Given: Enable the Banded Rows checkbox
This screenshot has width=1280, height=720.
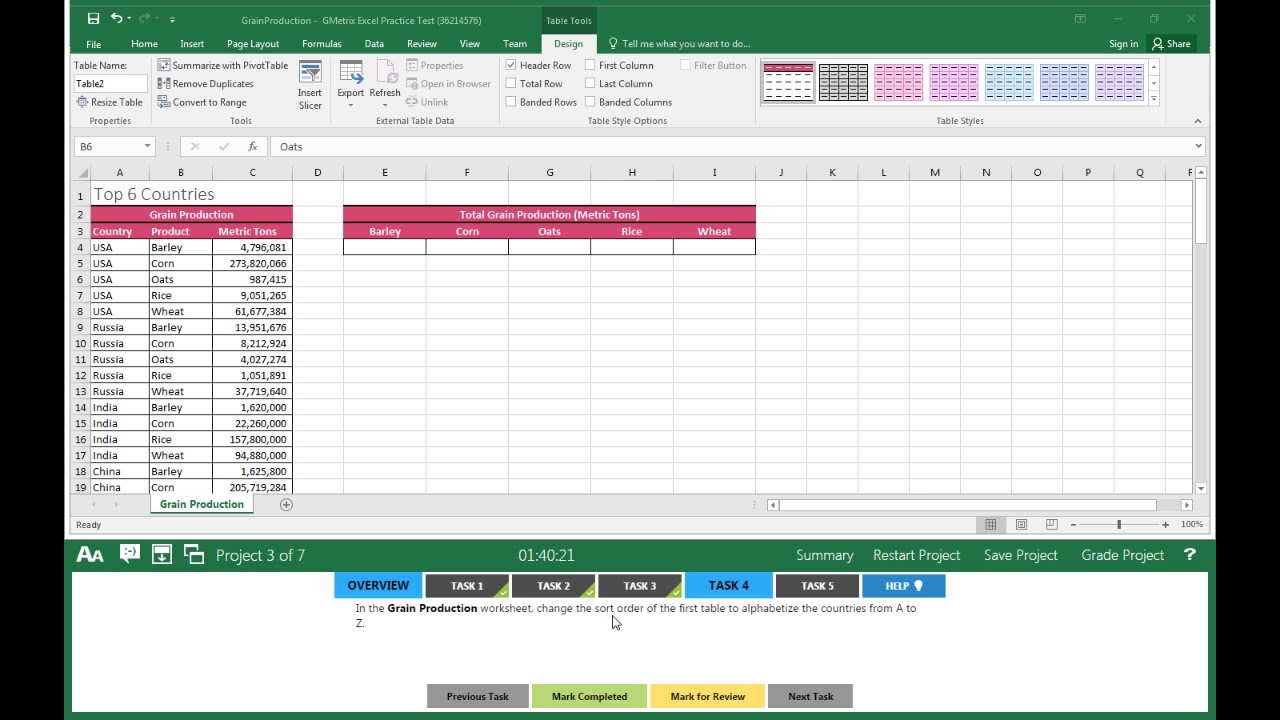Looking at the screenshot, I should 511,102.
